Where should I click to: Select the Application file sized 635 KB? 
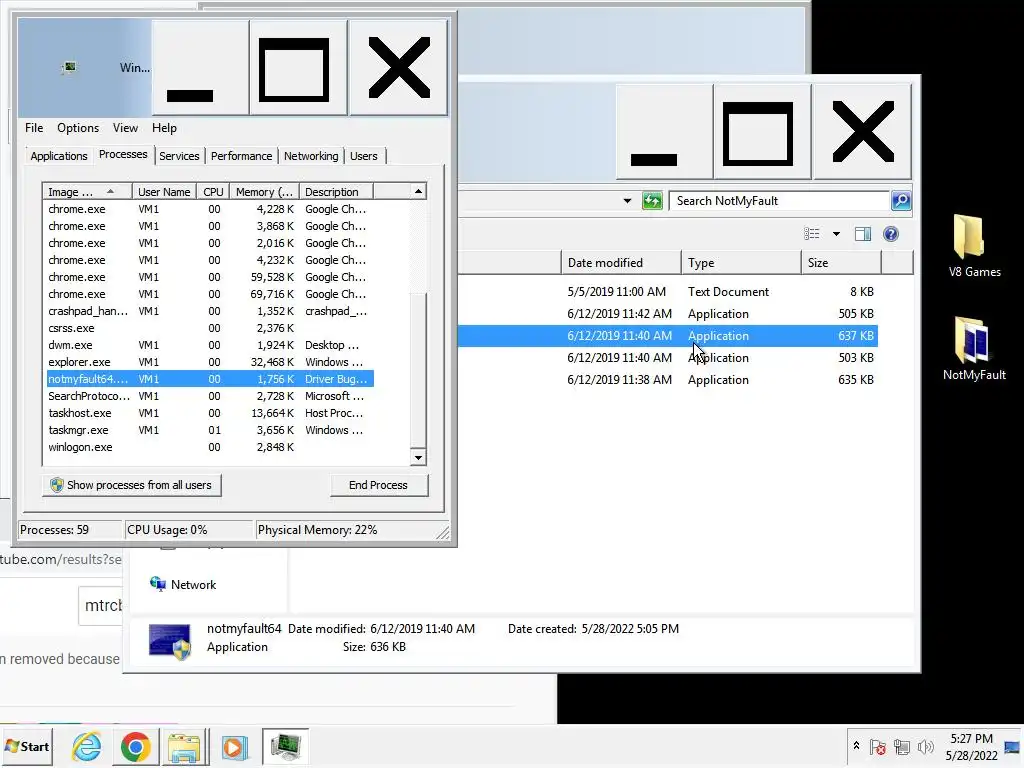[x=667, y=379]
